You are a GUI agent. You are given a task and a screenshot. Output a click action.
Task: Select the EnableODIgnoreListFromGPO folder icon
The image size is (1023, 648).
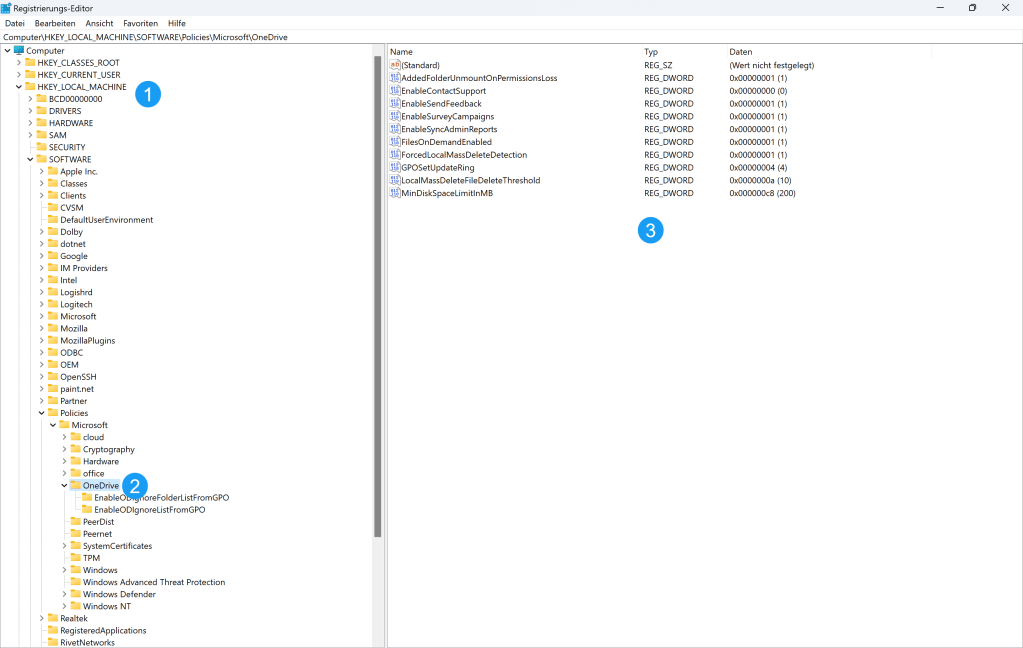tap(87, 509)
